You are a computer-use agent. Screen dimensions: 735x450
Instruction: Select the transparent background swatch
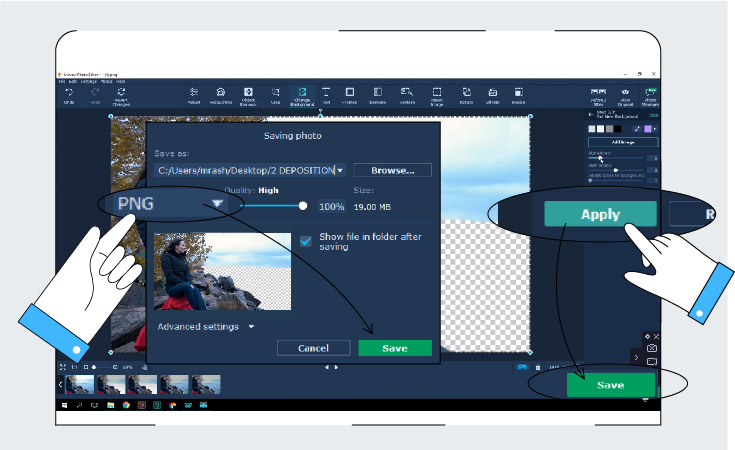[592, 129]
